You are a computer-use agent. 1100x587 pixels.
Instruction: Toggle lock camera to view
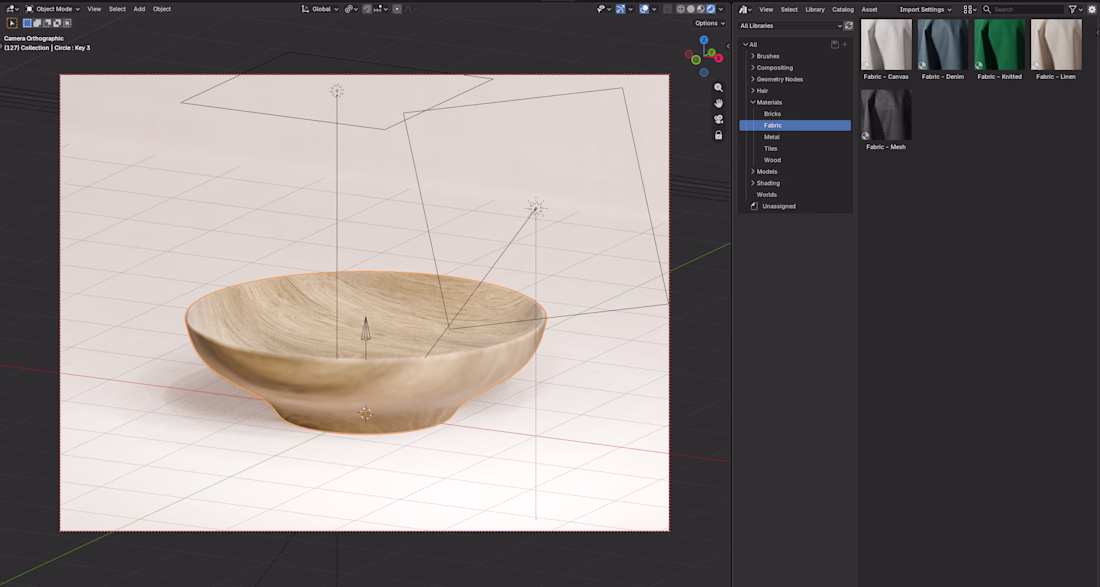(718, 135)
